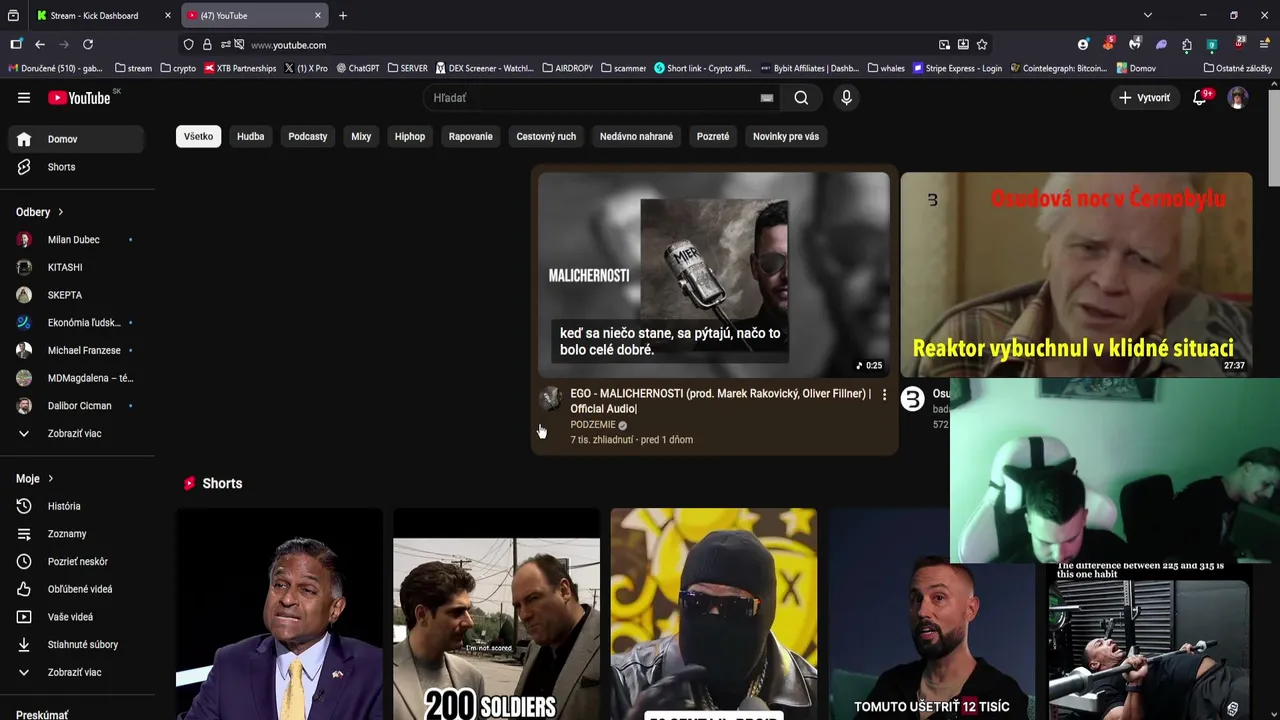1280x720 pixels.
Task: Open a new browser tab
Action: click(343, 16)
